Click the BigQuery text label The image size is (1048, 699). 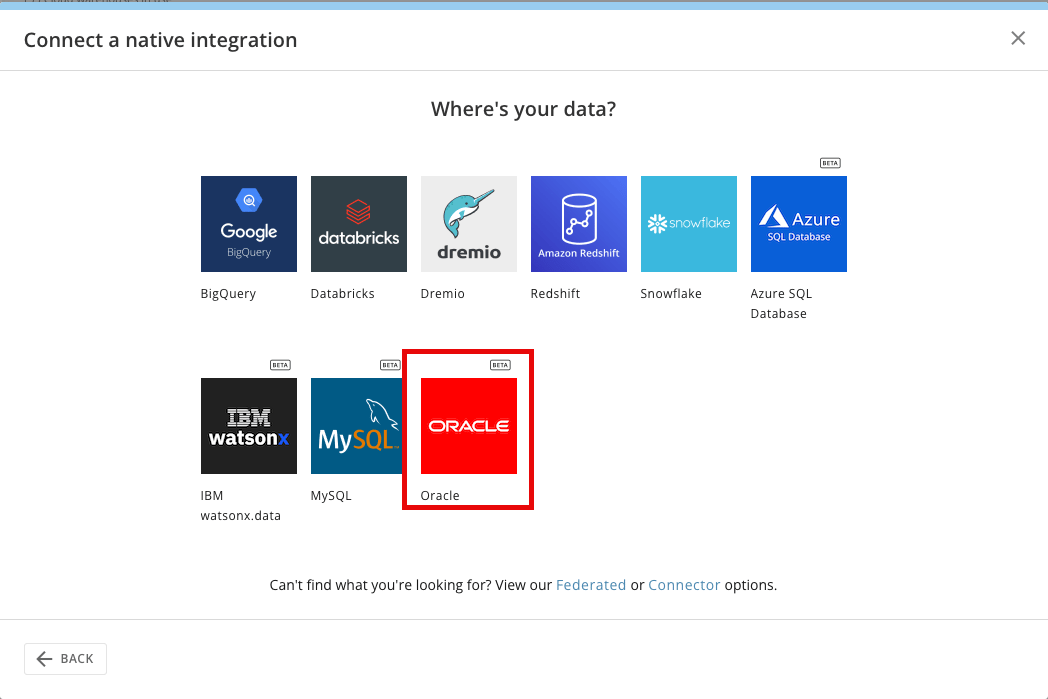pos(228,293)
